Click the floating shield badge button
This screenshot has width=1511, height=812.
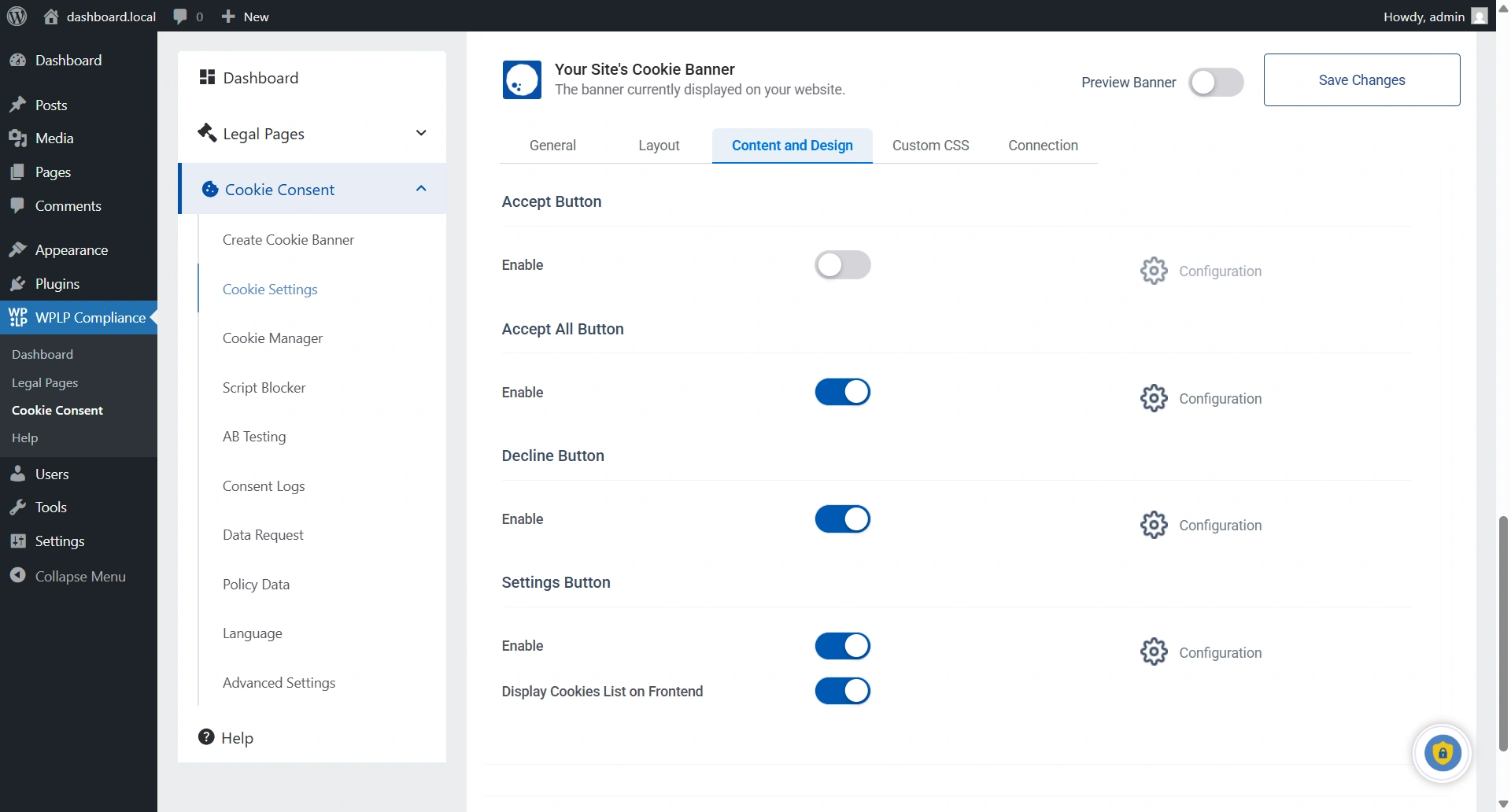point(1443,753)
